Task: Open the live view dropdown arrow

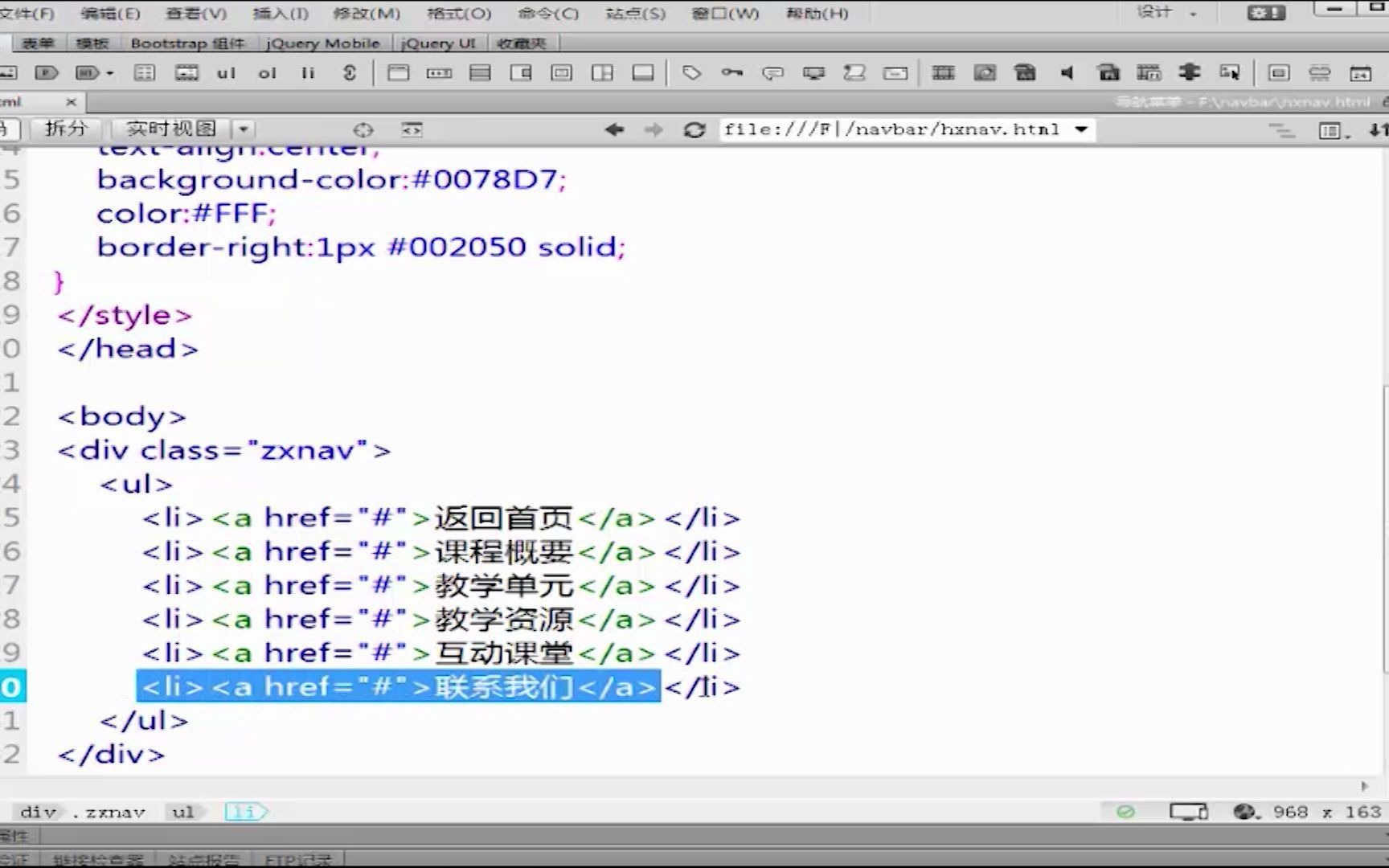Action: point(244,129)
